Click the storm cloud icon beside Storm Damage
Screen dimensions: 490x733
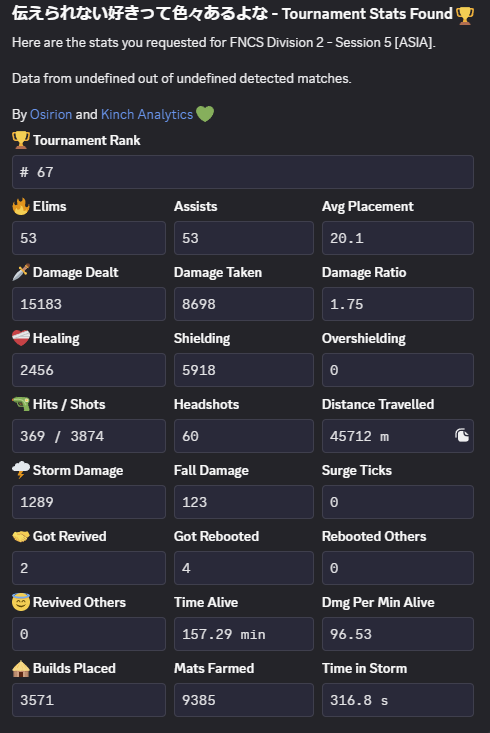(21, 470)
